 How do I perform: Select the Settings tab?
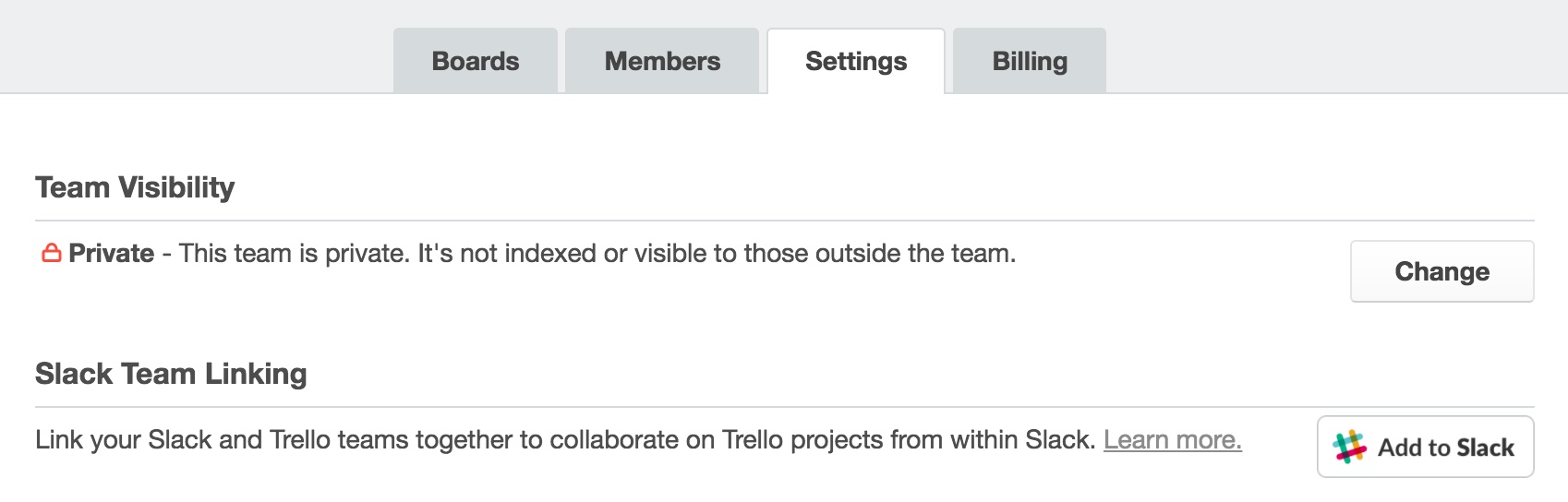(856, 61)
